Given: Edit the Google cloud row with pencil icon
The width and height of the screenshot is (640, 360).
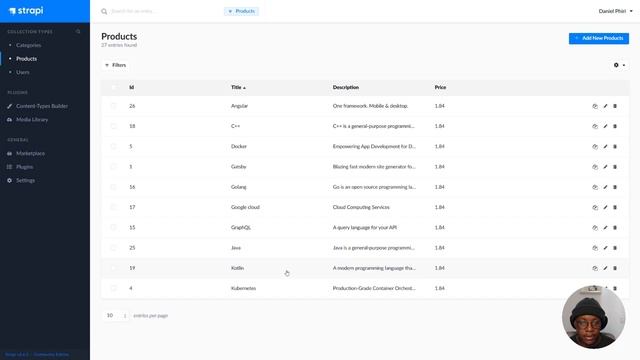Looking at the screenshot, I should (x=605, y=207).
